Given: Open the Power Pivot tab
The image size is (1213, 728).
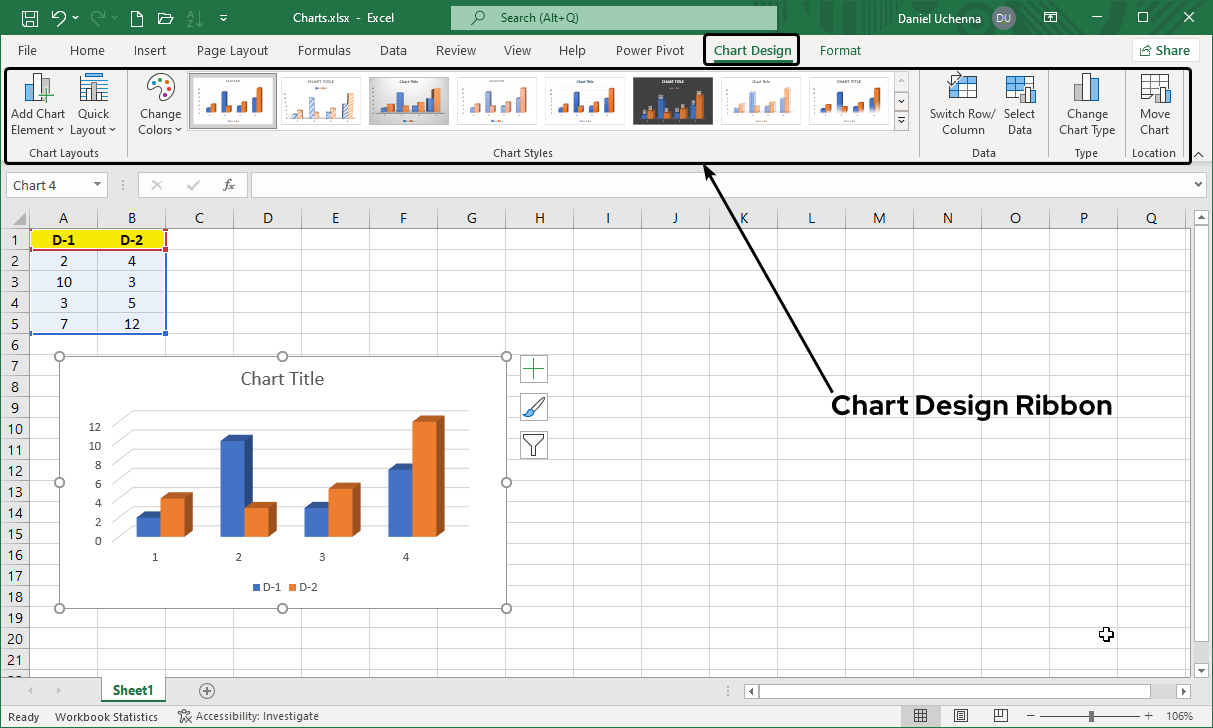Looking at the screenshot, I should (649, 50).
